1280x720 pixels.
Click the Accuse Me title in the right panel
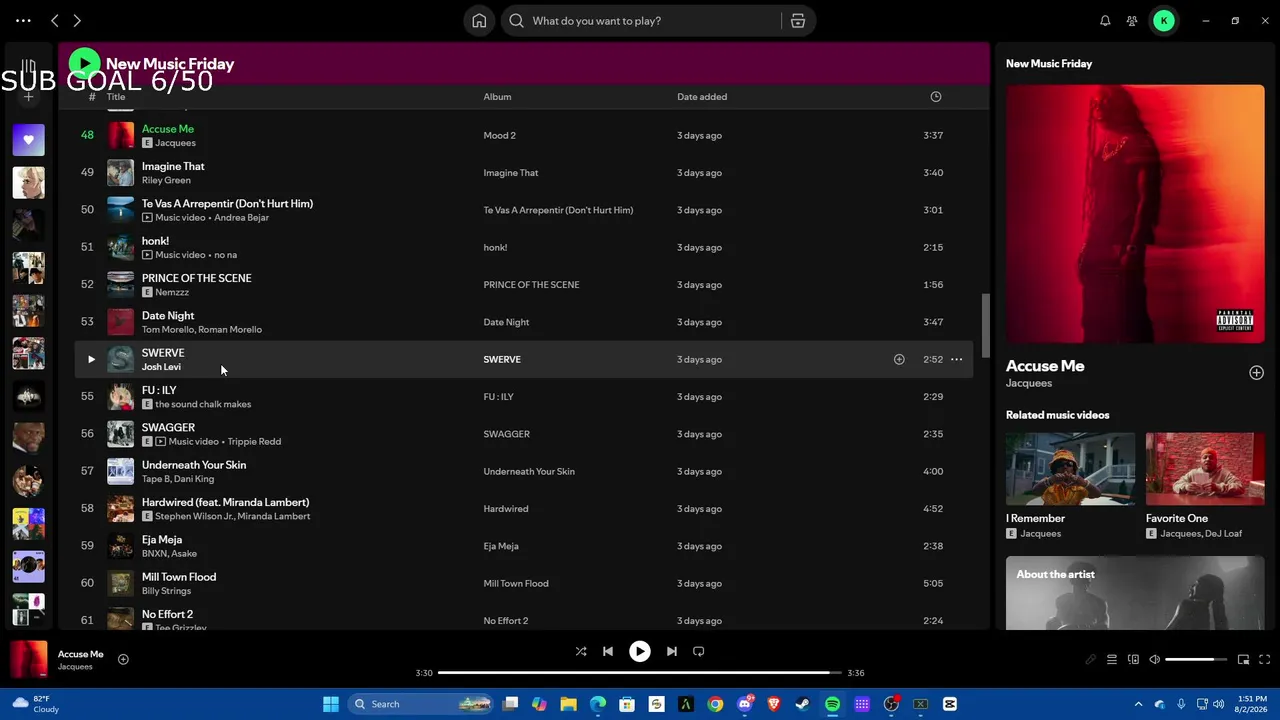1045,366
